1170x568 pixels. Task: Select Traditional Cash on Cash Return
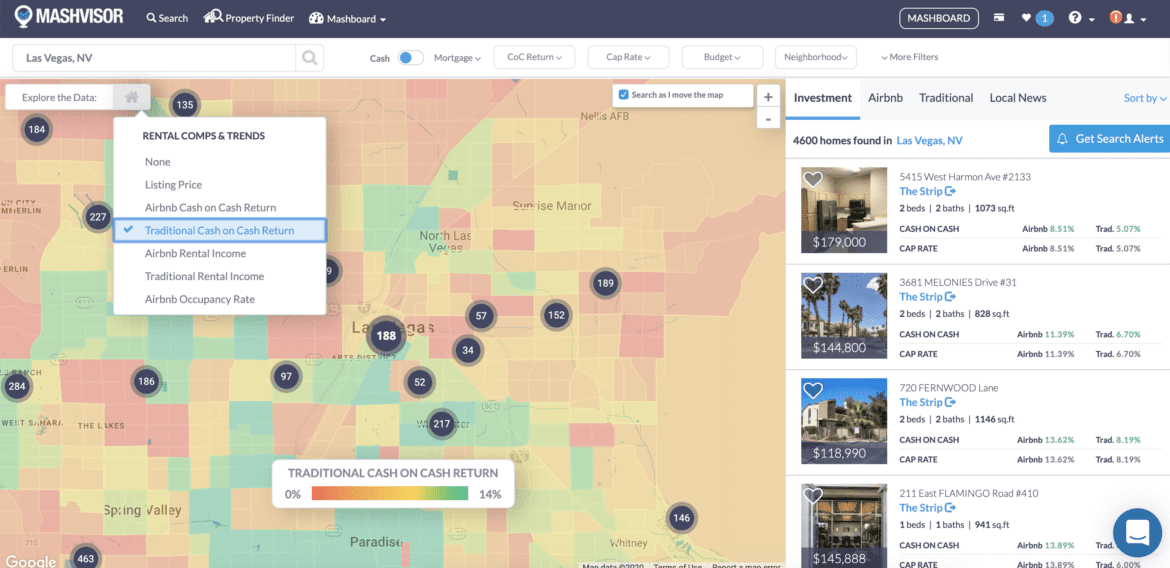coord(219,231)
